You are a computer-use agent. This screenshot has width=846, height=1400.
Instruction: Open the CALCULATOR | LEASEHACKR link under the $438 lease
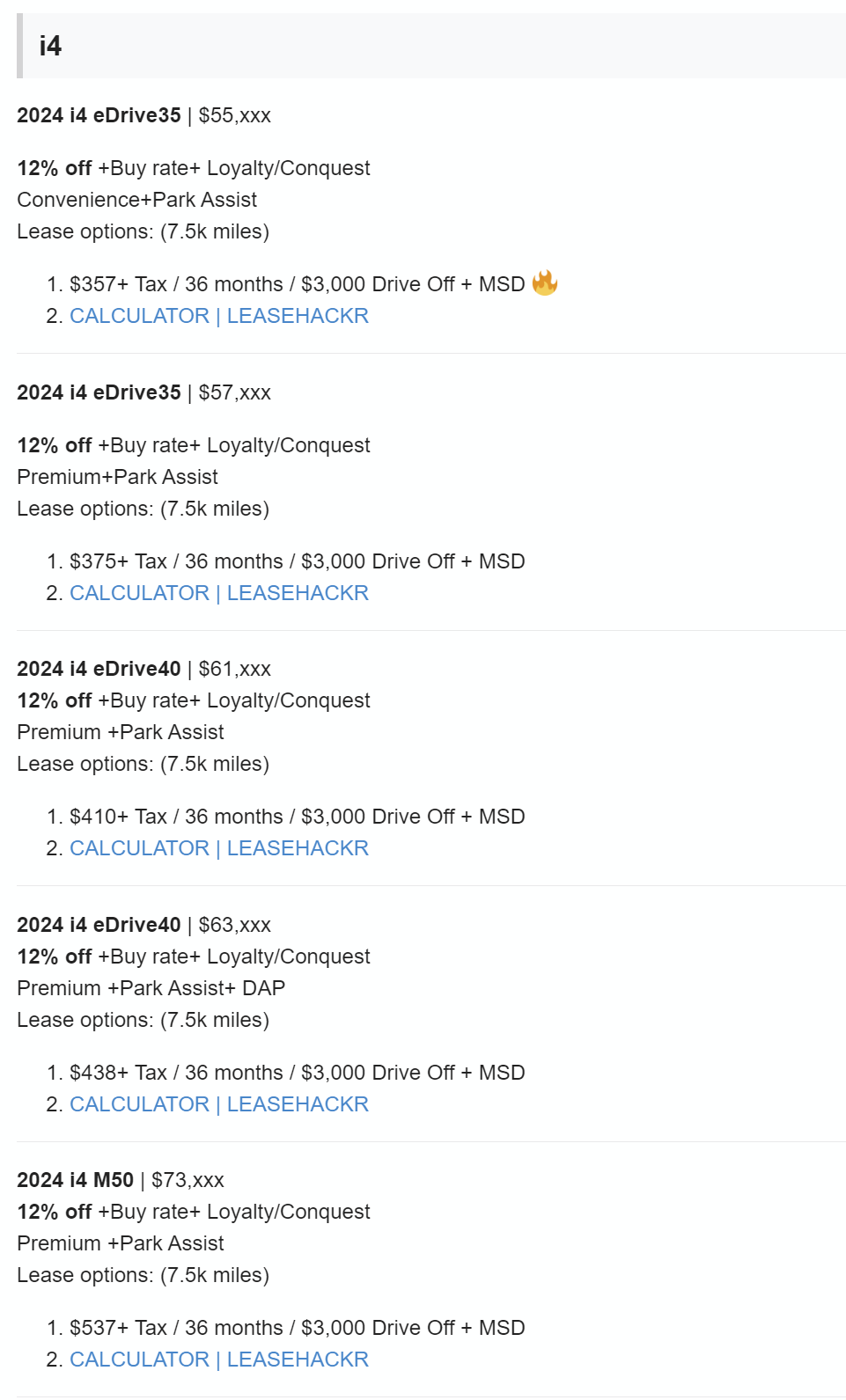point(218,1104)
